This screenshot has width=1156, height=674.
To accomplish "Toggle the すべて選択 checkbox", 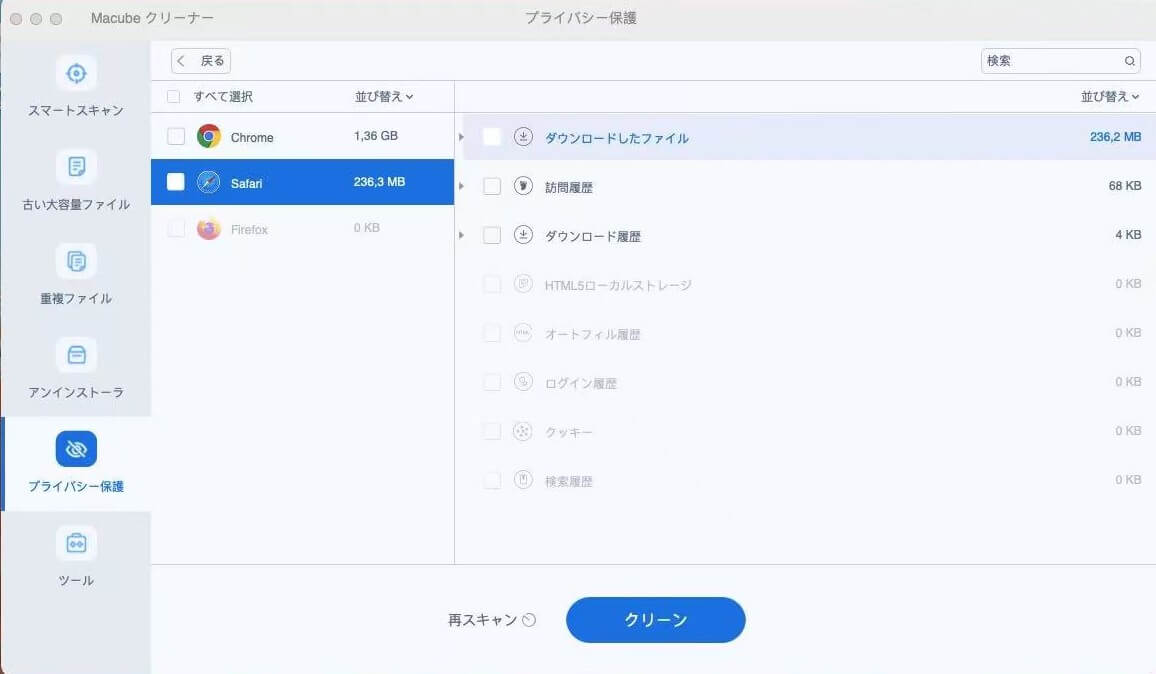I will coord(173,97).
